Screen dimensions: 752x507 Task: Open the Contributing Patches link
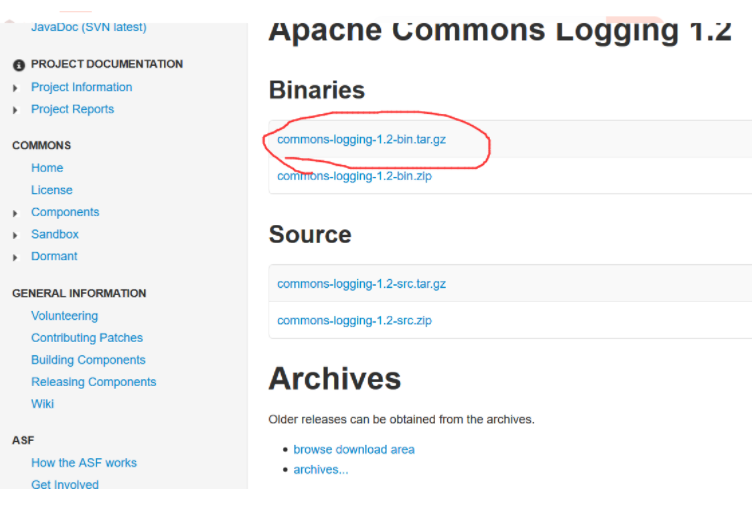[87, 338]
